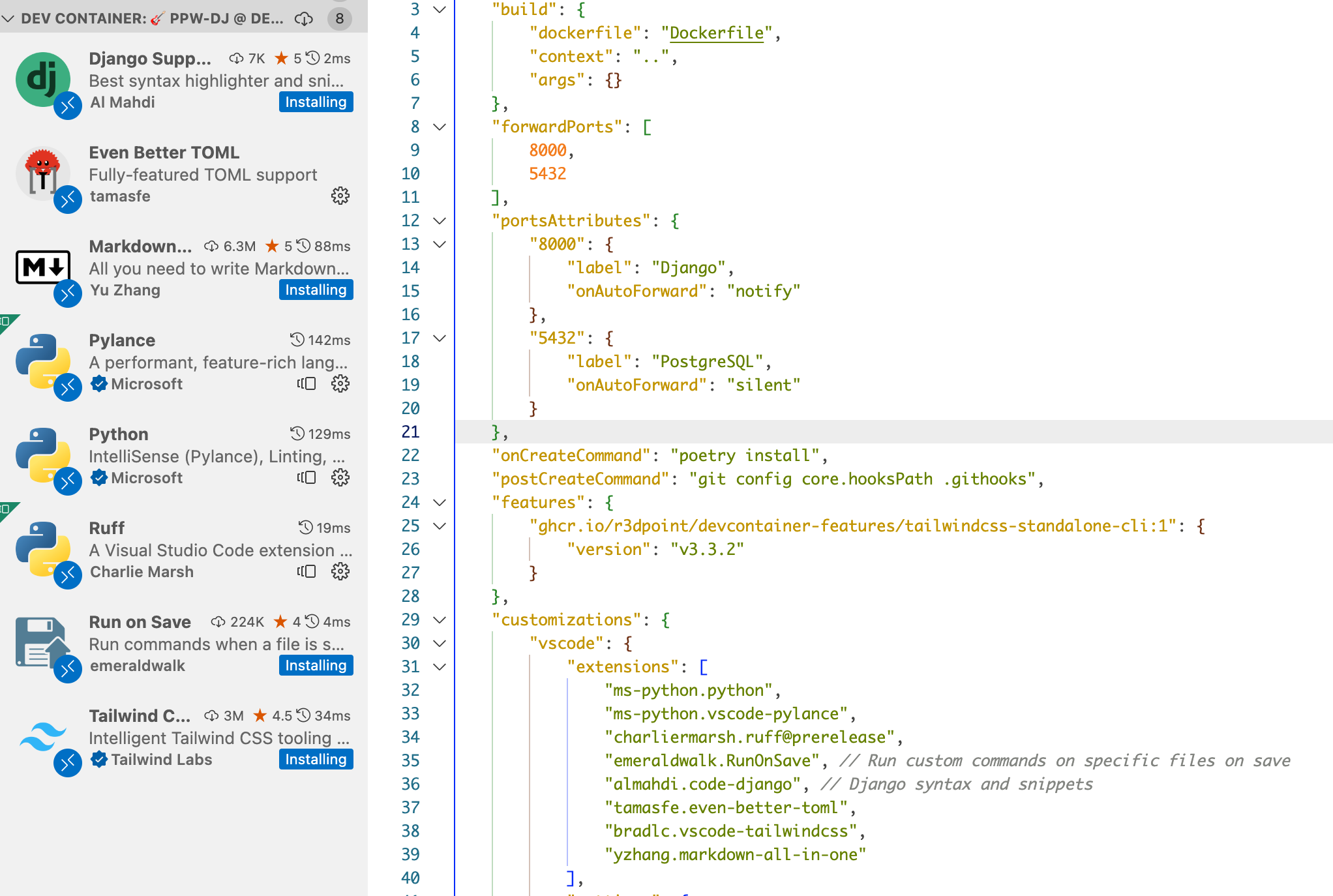Open the Dockerfile link in the editor
The image size is (1333, 896).
pos(716,33)
